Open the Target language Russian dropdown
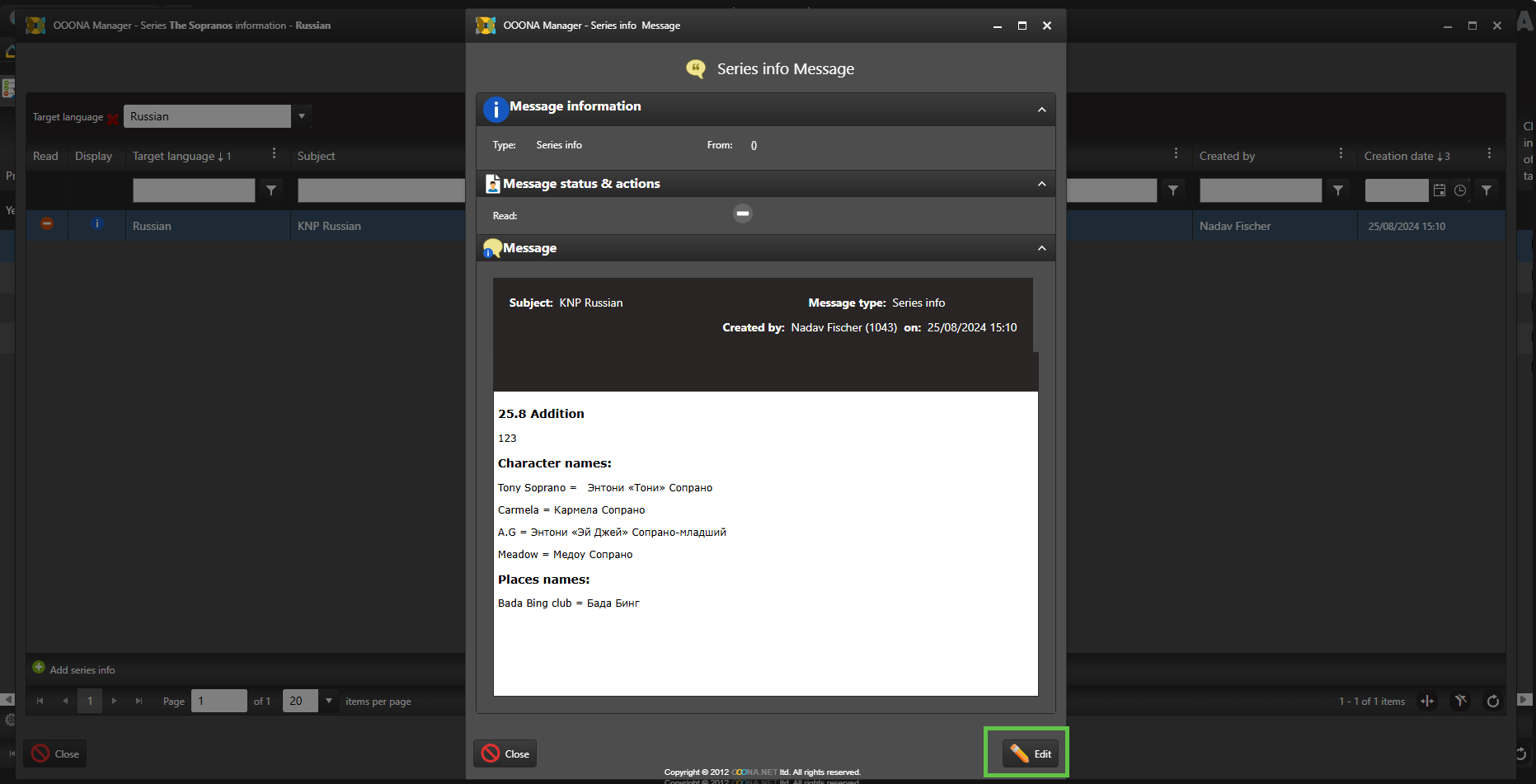This screenshot has width=1536, height=784. tap(302, 116)
